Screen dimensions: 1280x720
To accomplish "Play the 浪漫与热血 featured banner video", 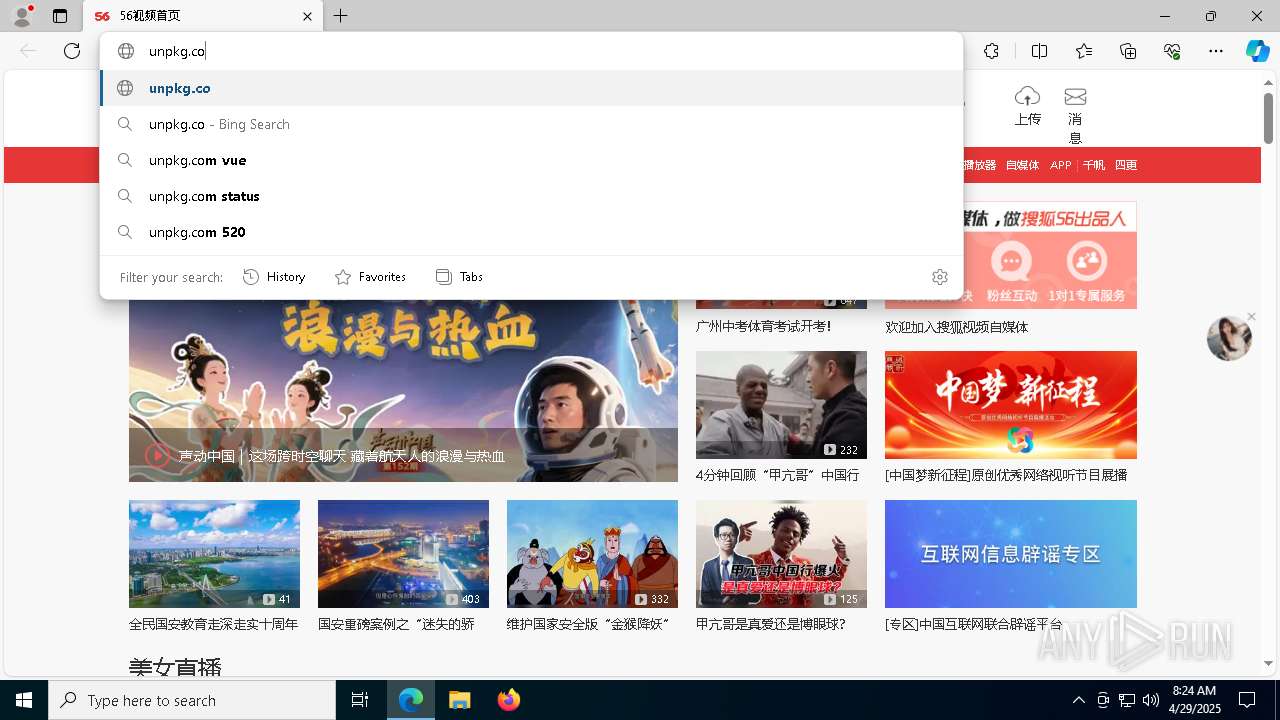I will [x=403, y=391].
